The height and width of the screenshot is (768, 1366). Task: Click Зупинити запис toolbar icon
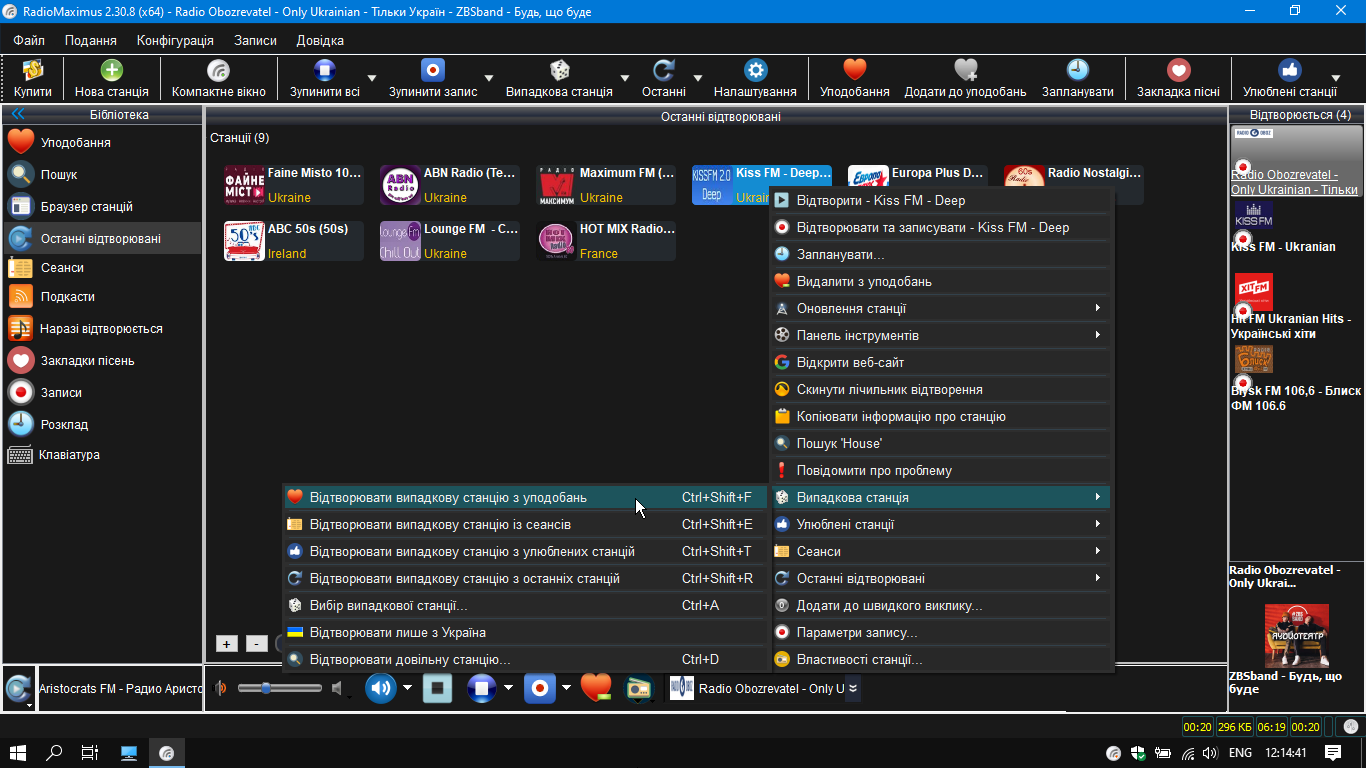[433, 78]
